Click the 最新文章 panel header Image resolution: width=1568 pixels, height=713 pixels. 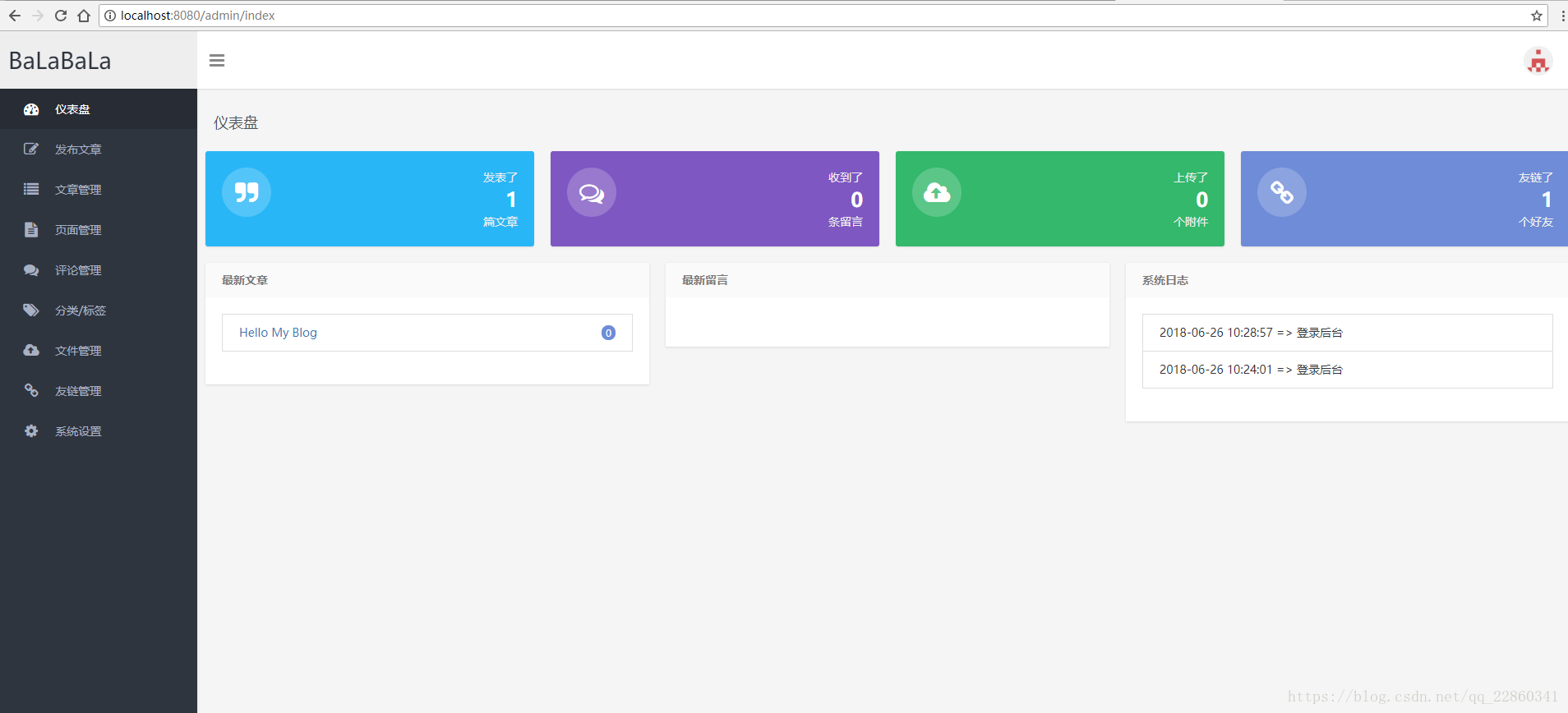(427, 280)
